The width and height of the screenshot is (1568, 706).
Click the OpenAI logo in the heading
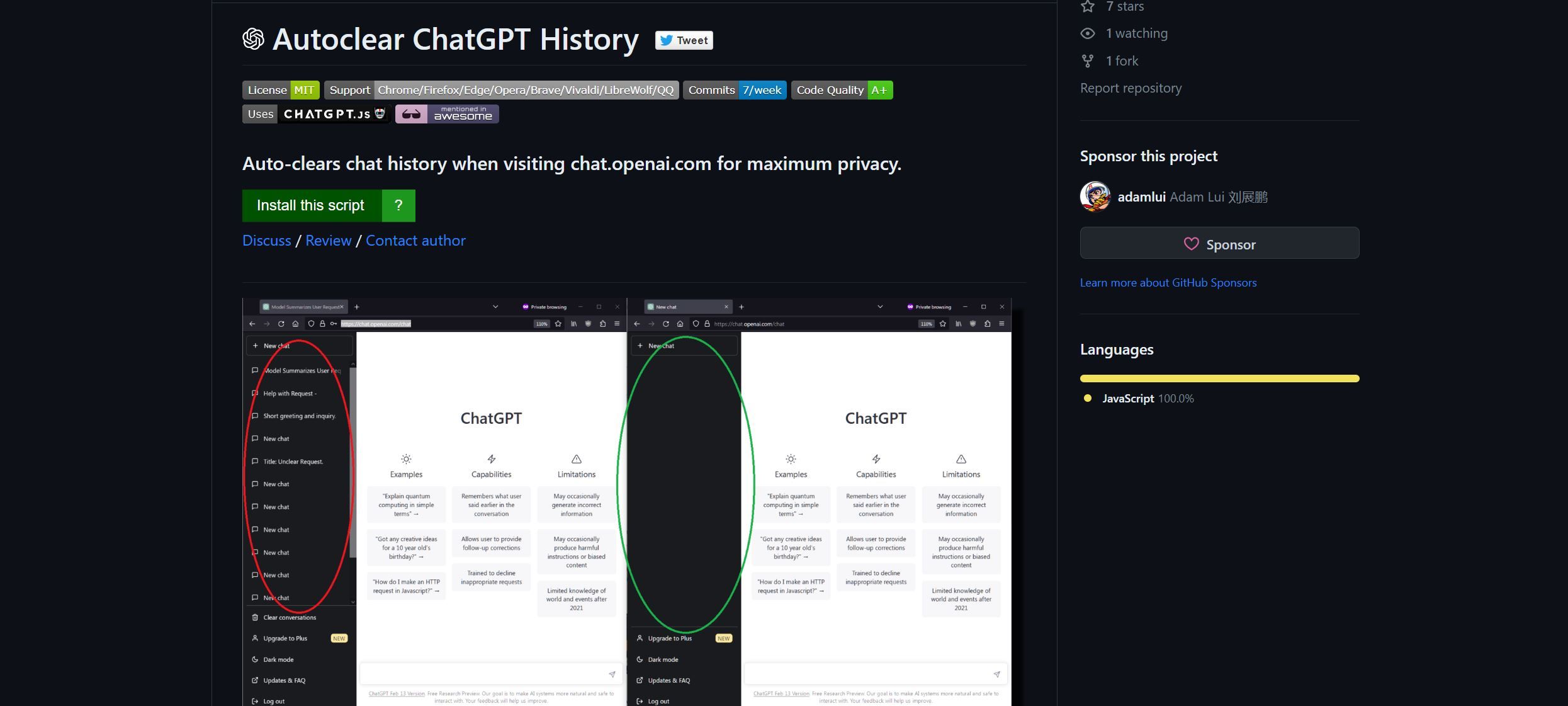[253, 39]
